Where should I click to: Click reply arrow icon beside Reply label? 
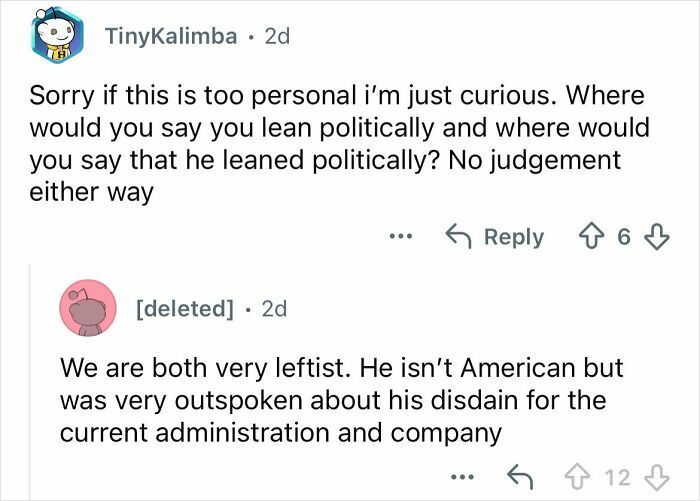pyautogui.click(x=458, y=238)
